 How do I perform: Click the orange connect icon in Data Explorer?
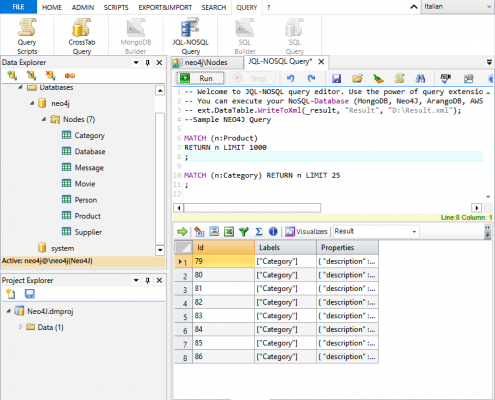click(70, 76)
